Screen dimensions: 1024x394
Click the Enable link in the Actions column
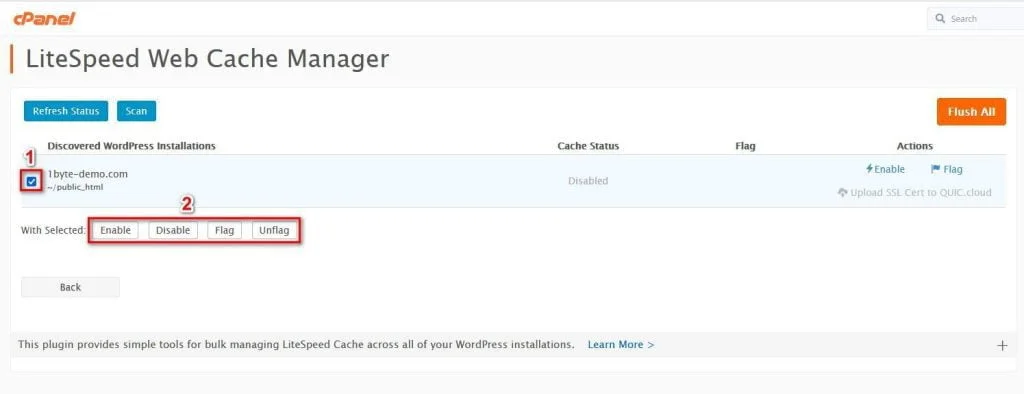pos(886,169)
